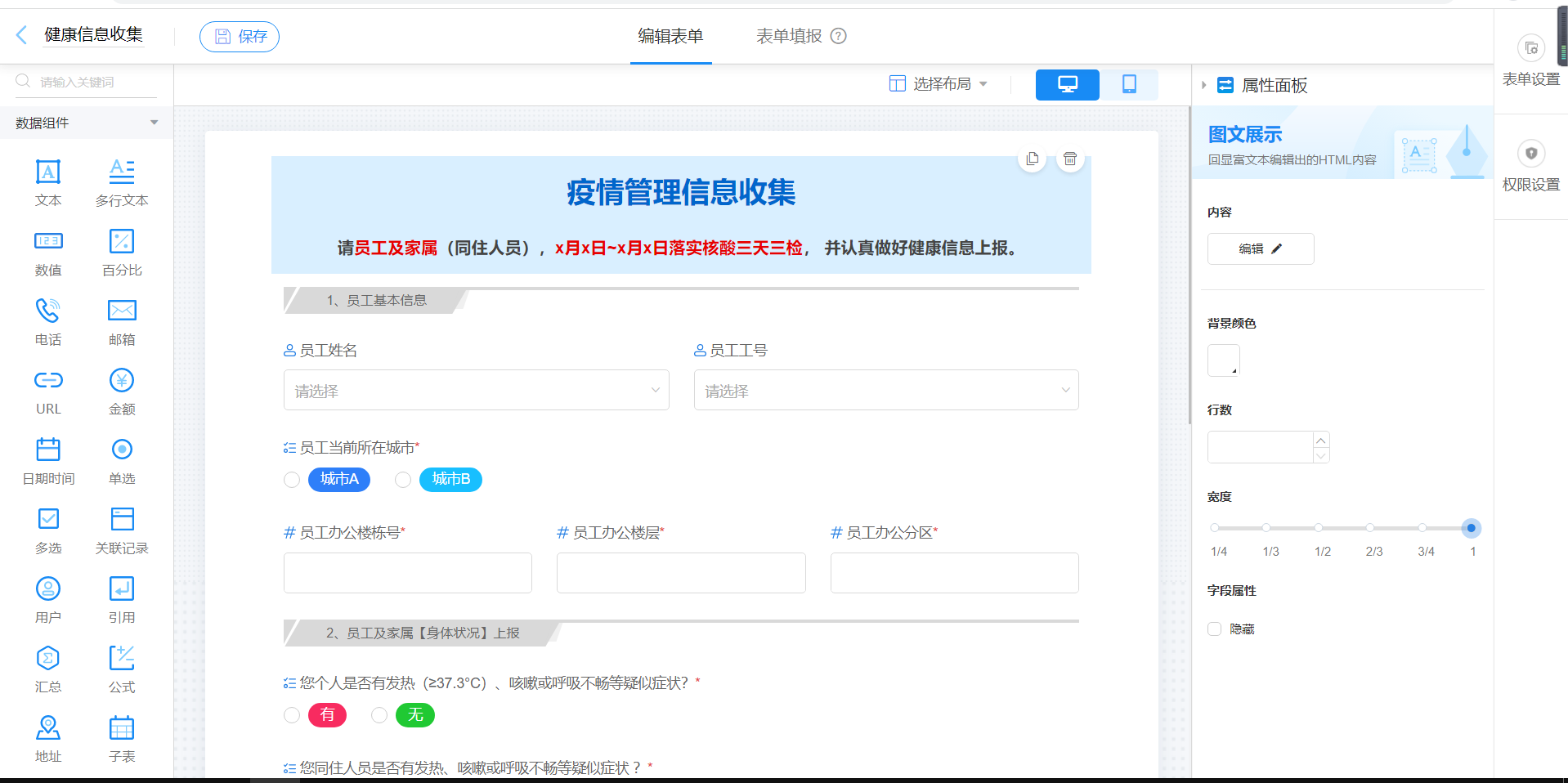Switch to the 表单填报 tab
The image size is (1568, 783).
coord(789,36)
